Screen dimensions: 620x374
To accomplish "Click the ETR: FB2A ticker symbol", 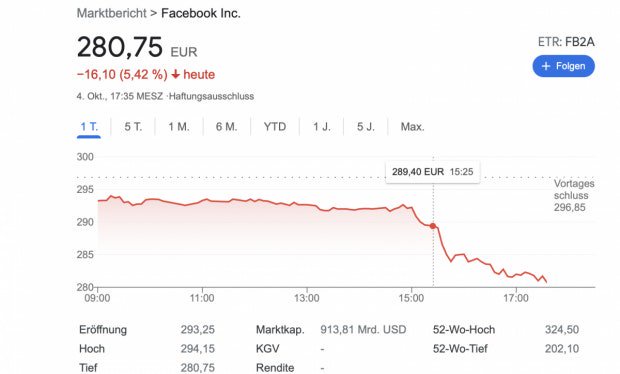I will pyautogui.click(x=566, y=42).
